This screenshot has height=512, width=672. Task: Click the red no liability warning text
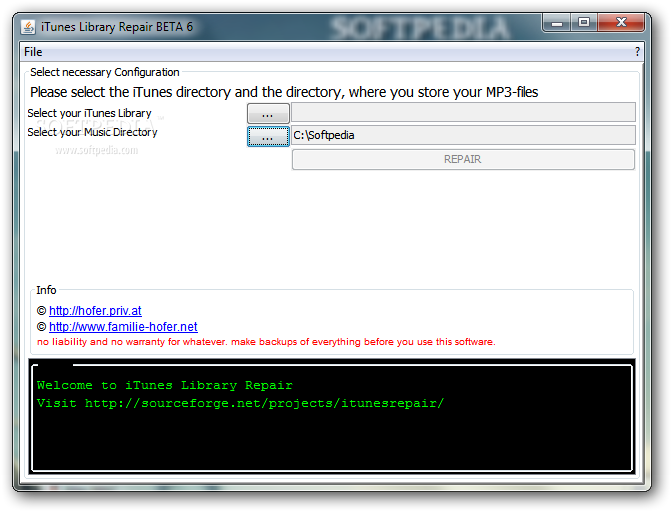pyautogui.click(x=266, y=342)
